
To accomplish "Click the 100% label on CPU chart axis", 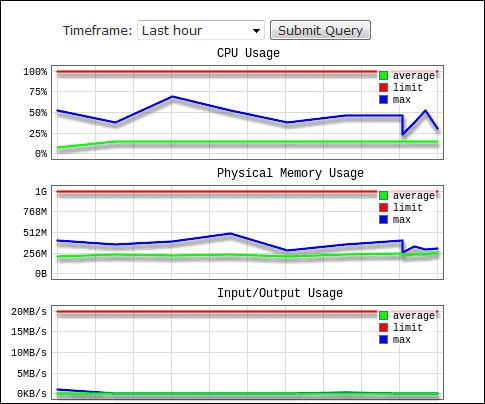I will click(35, 72).
